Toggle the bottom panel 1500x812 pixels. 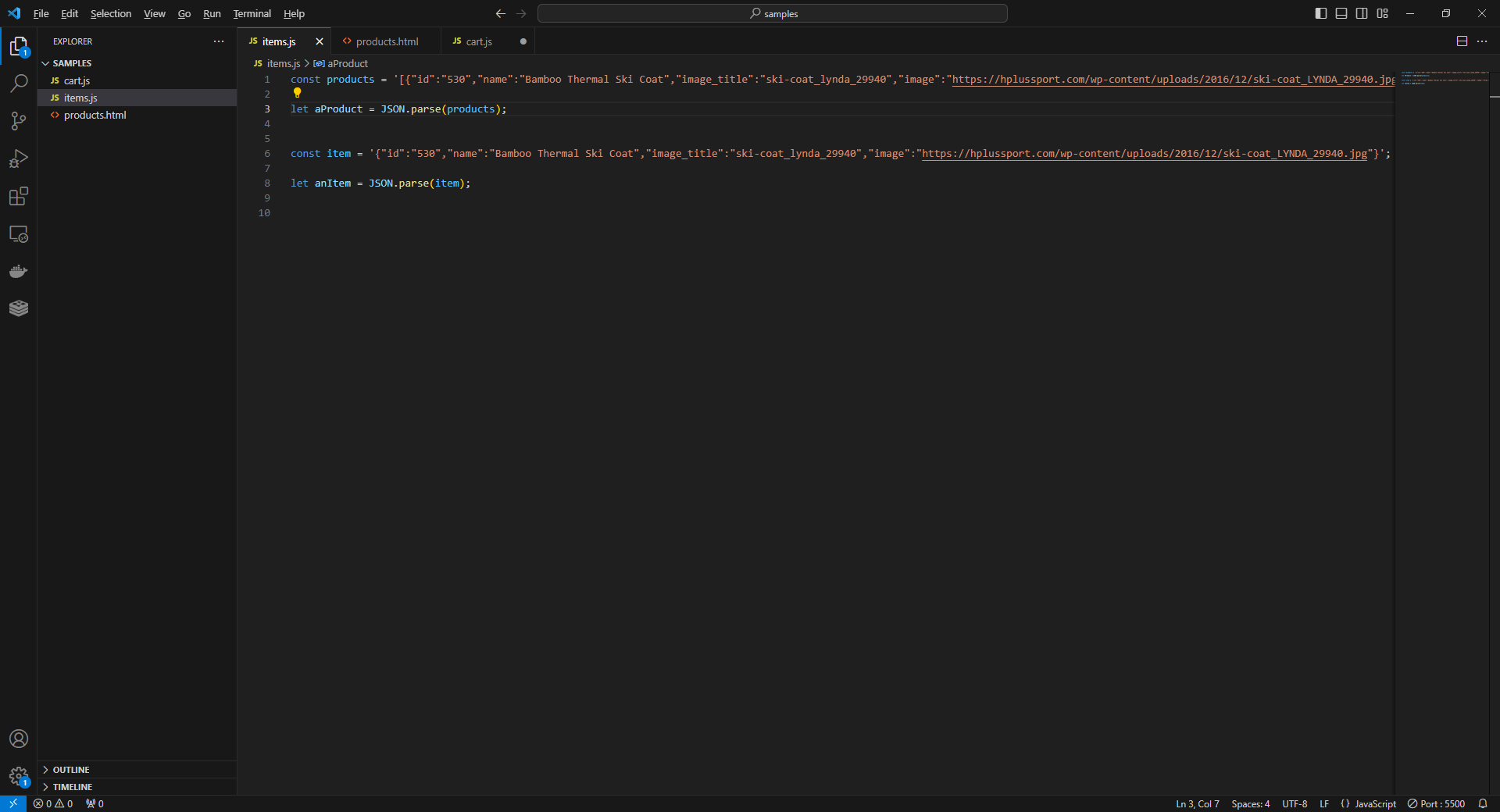pos(1341,13)
